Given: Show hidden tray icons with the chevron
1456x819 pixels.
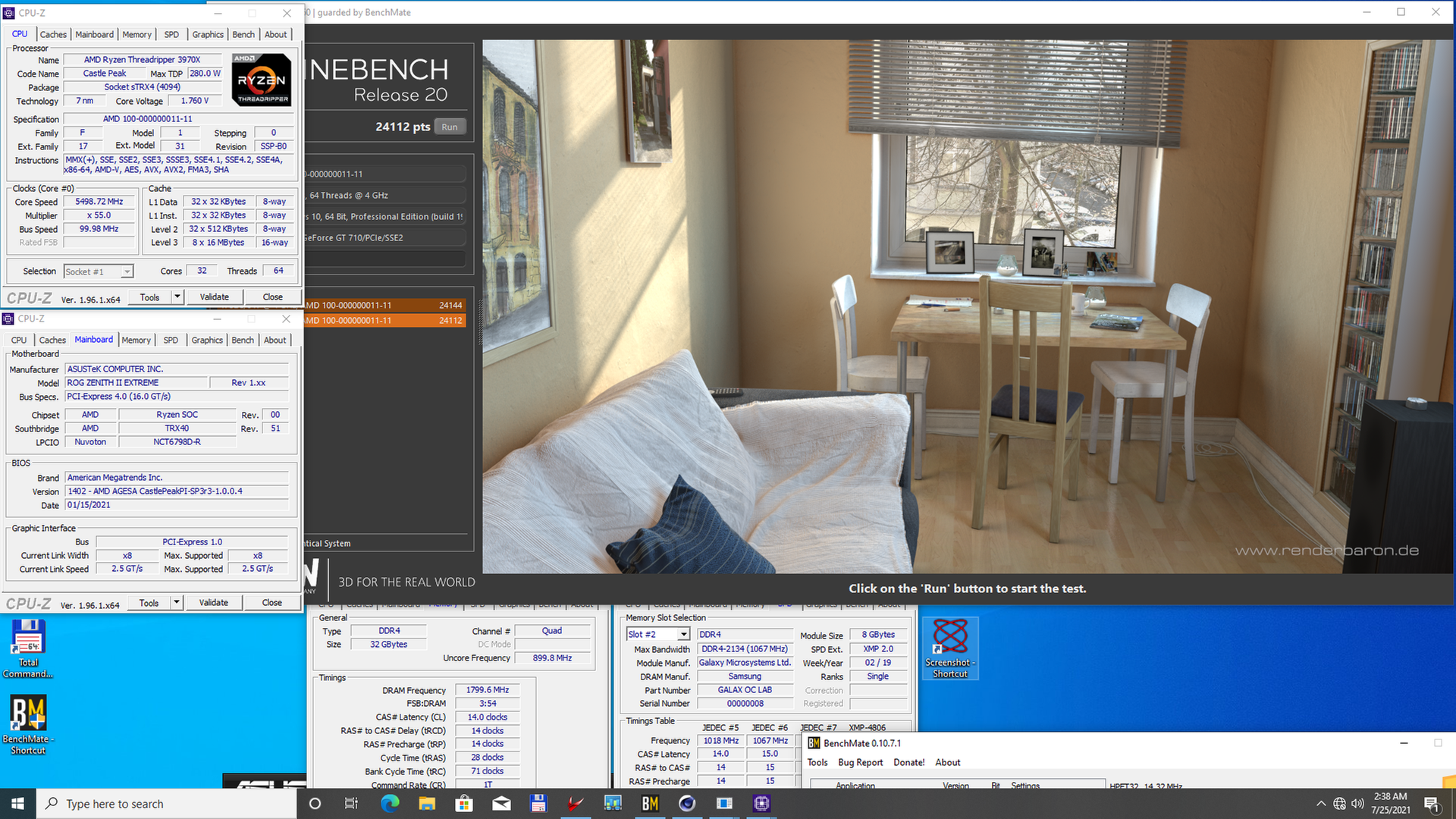Looking at the screenshot, I should point(1321,804).
